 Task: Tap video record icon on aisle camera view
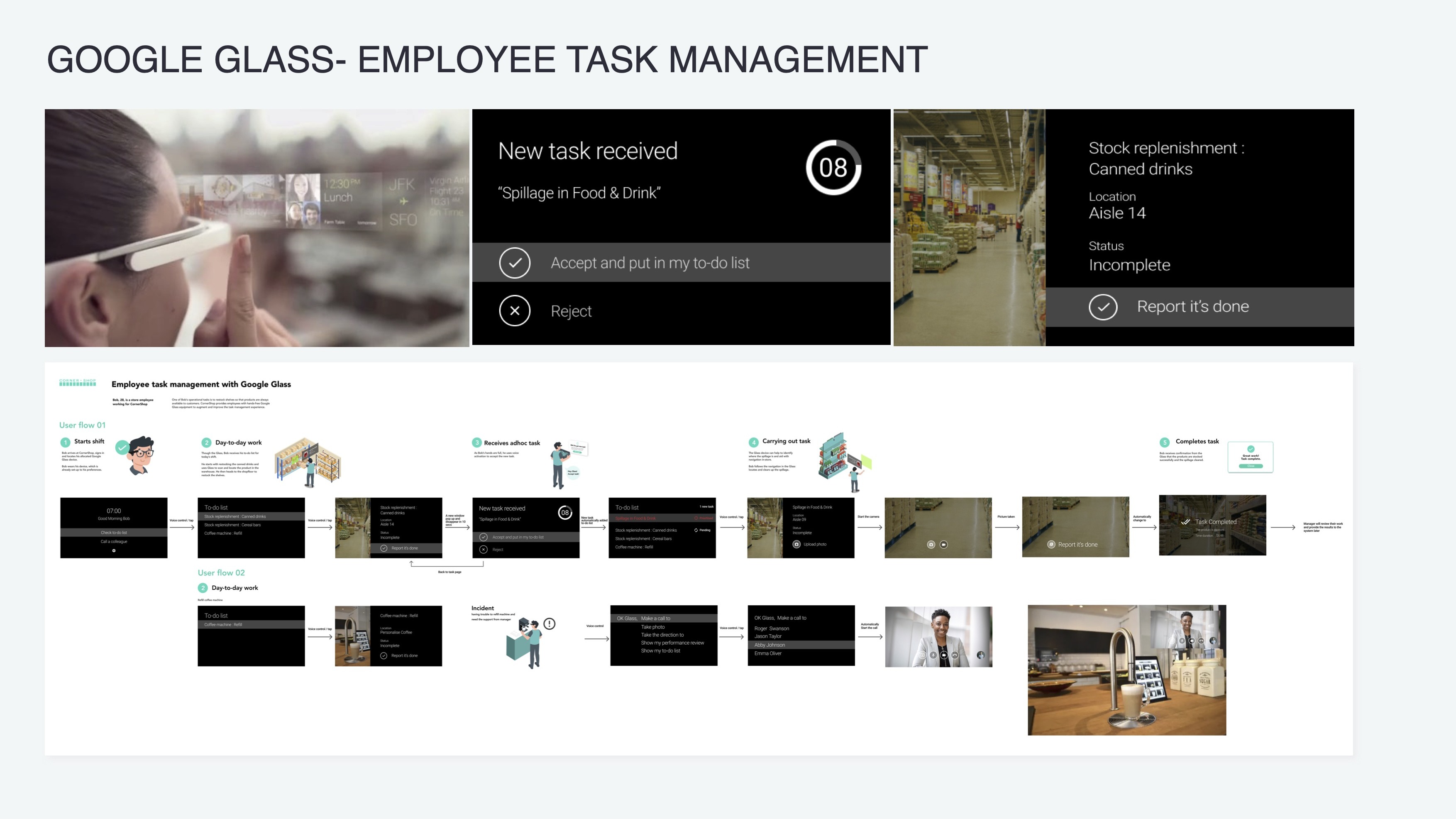(943, 544)
